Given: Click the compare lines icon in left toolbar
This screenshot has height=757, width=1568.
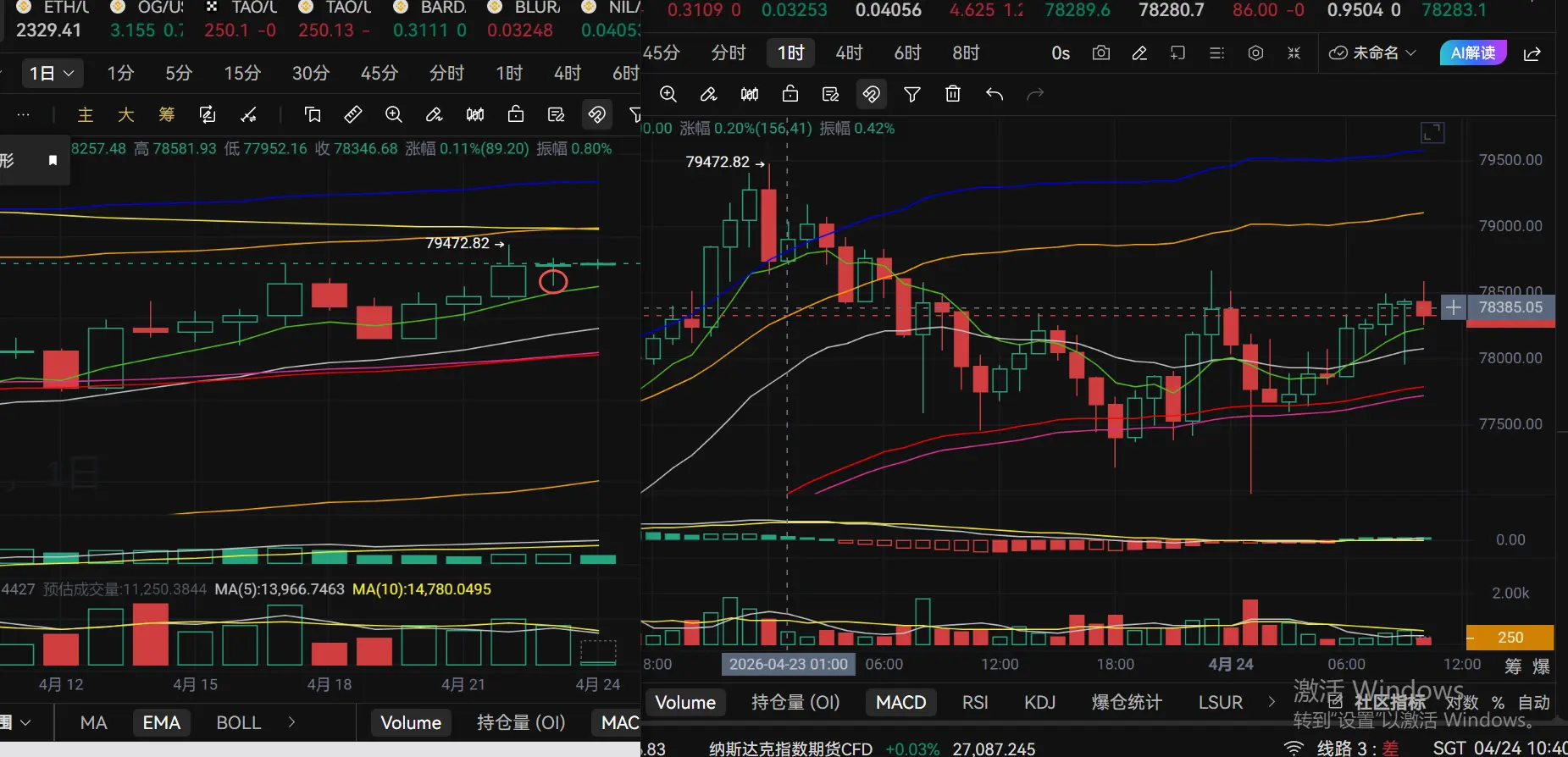Looking at the screenshot, I should pyautogui.click(x=248, y=114).
